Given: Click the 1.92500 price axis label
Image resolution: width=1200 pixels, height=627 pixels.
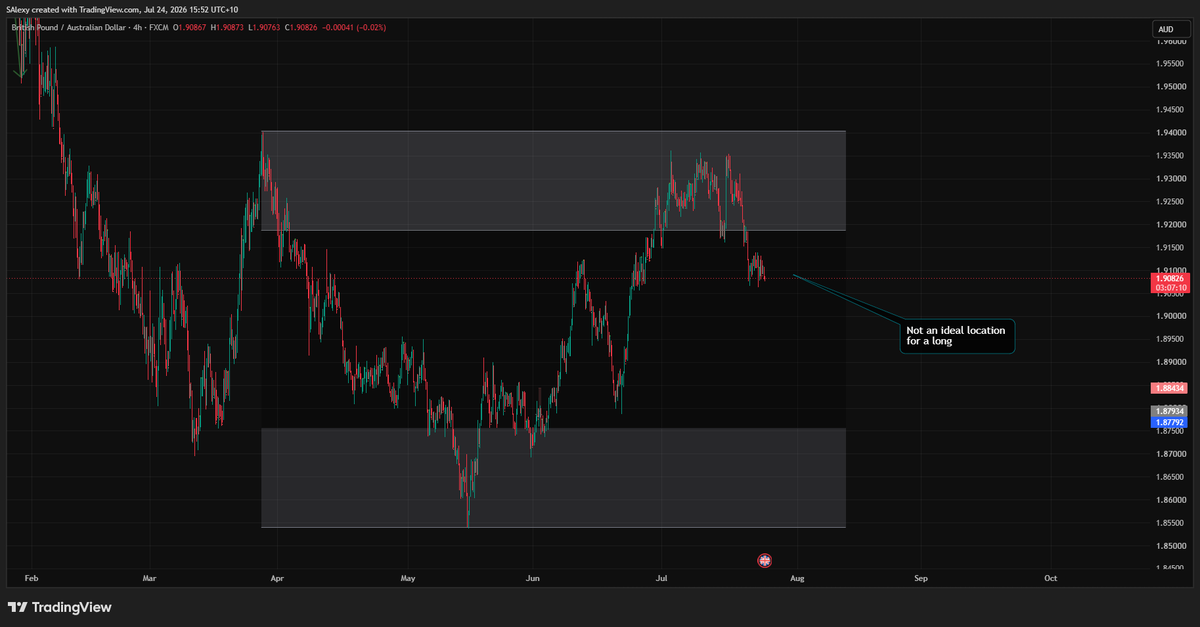Looking at the screenshot, I should pyautogui.click(x=1169, y=202).
